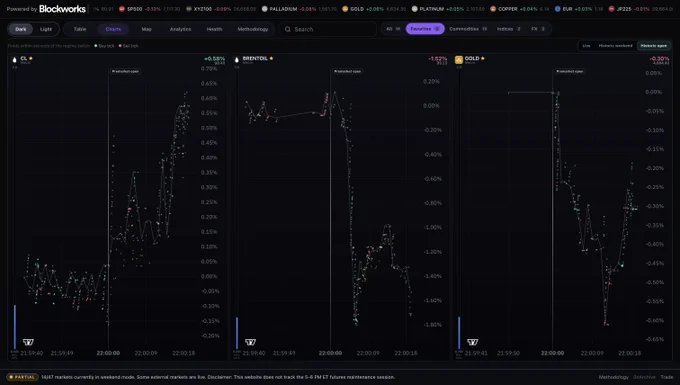
Task: Toggle the GOLD favorite star
Action: click(483, 58)
